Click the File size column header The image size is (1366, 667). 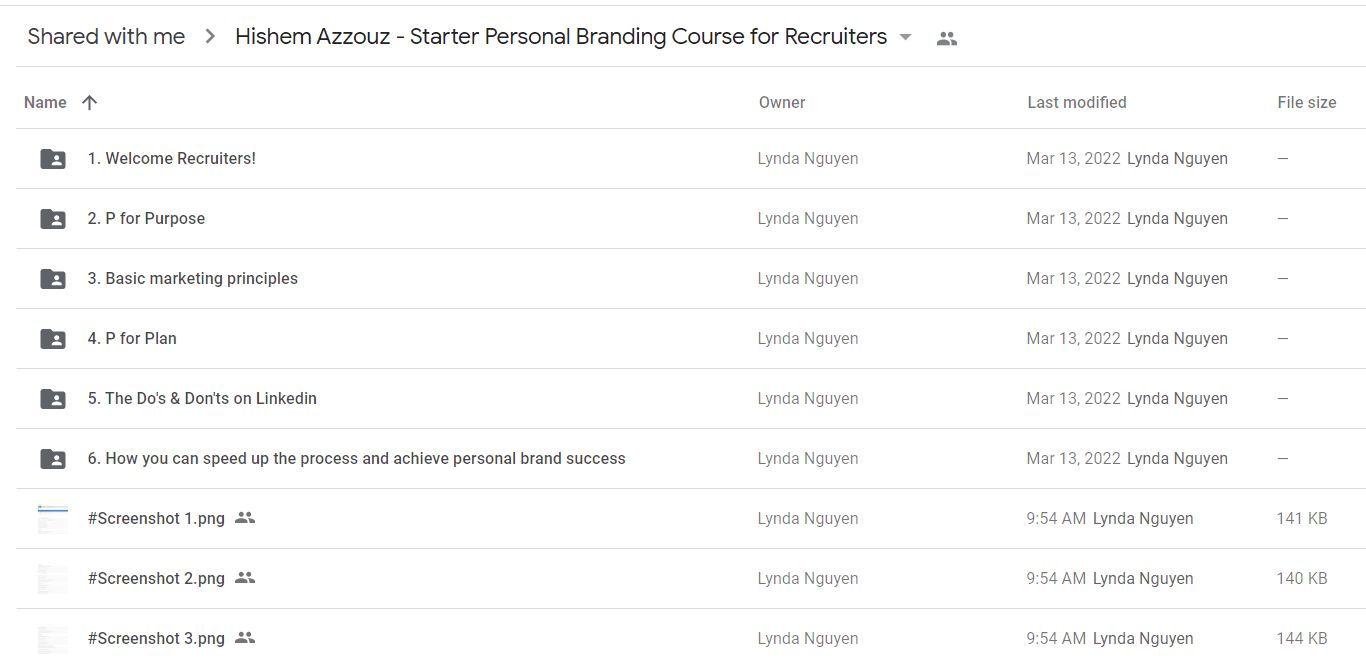(1307, 102)
